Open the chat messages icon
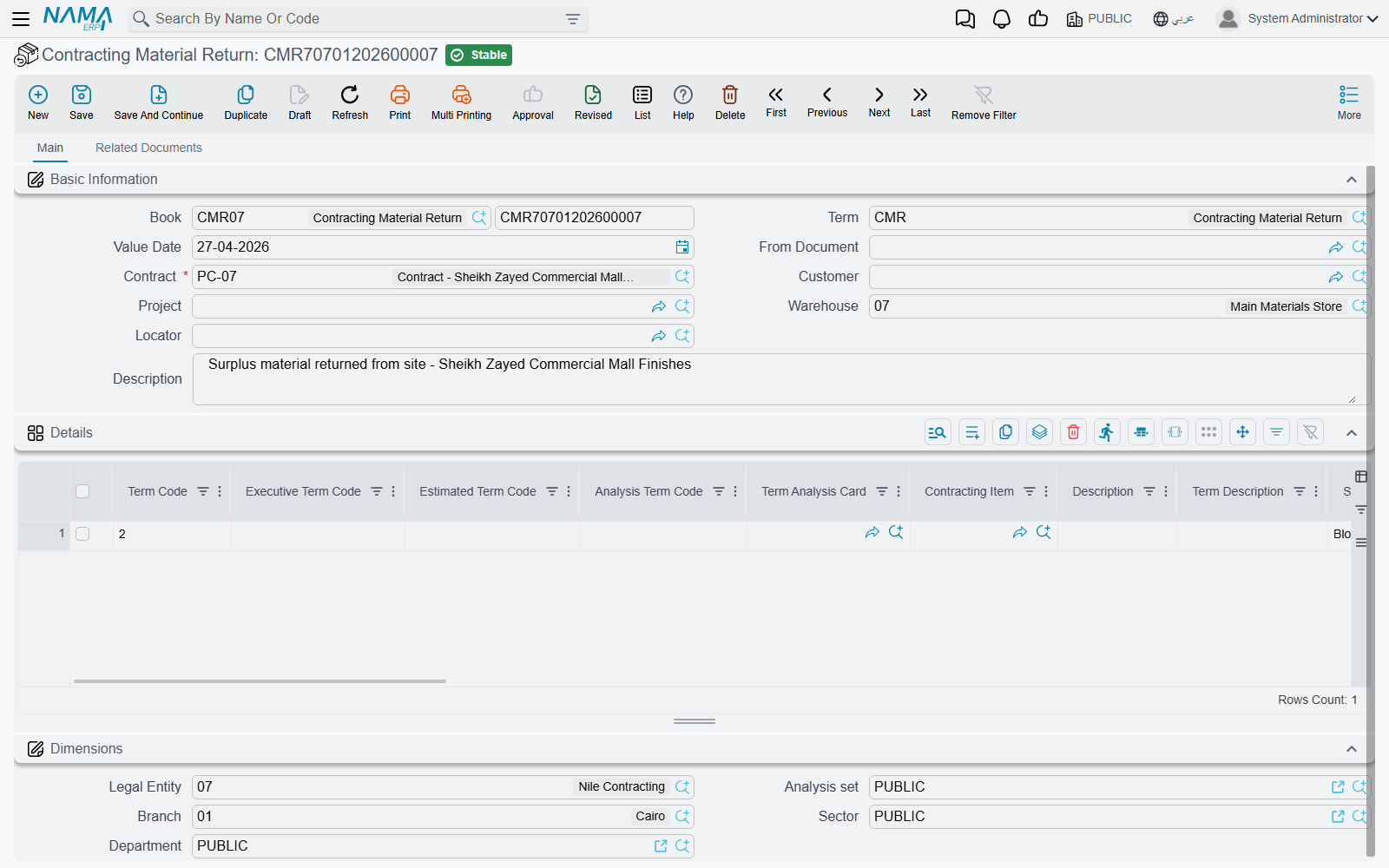Viewport: 1389px width, 868px height. pyautogui.click(x=965, y=19)
